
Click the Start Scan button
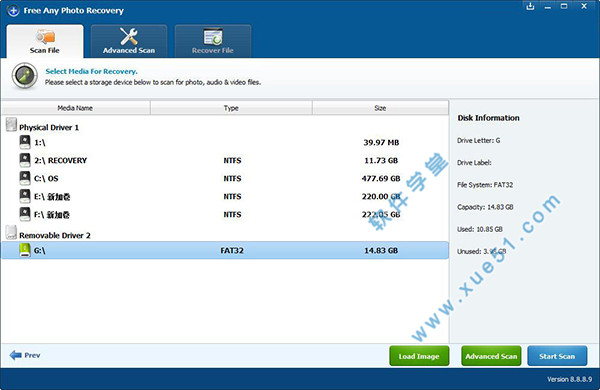click(x=557, y=356)
